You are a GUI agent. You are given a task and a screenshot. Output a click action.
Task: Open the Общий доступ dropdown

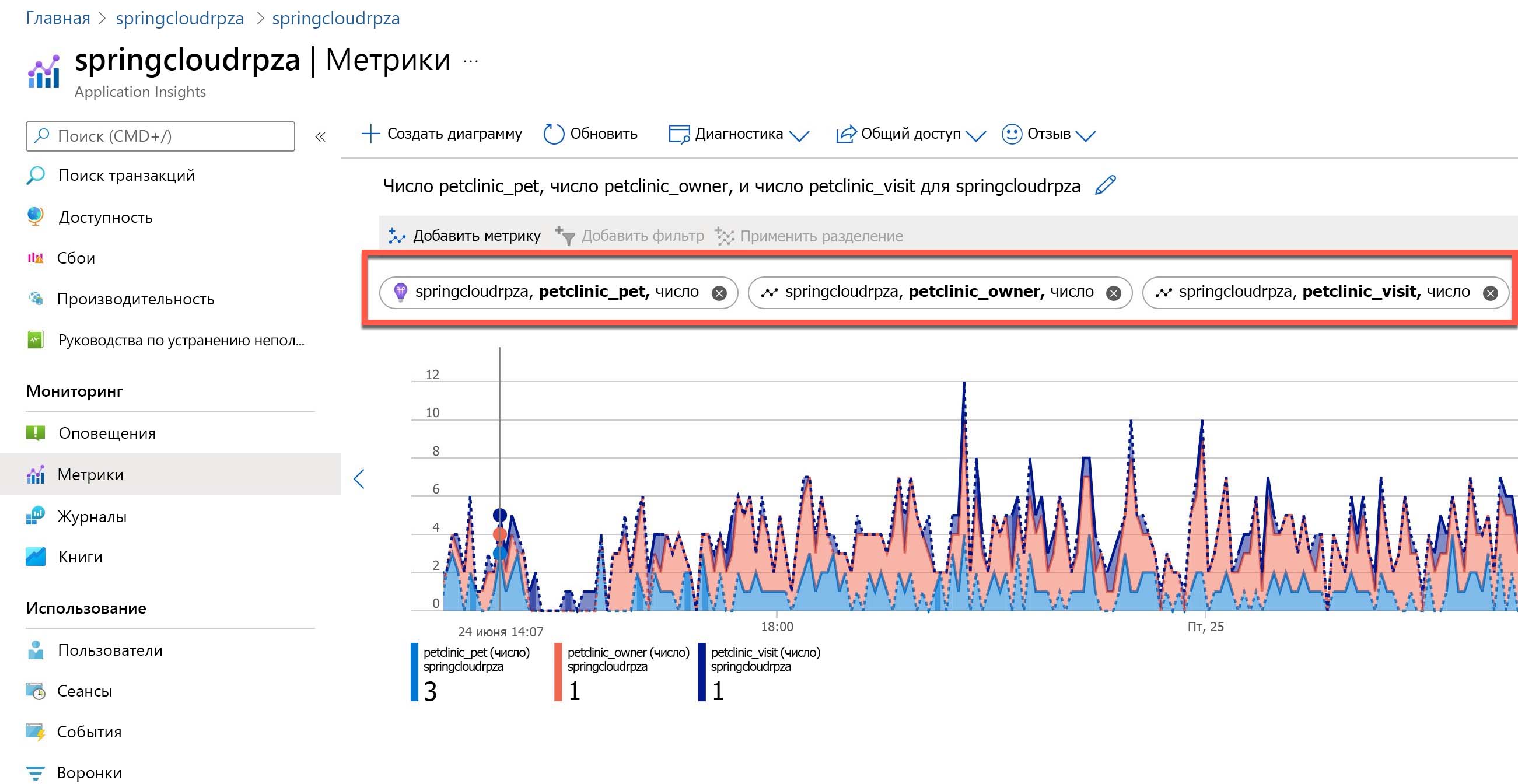977,135
